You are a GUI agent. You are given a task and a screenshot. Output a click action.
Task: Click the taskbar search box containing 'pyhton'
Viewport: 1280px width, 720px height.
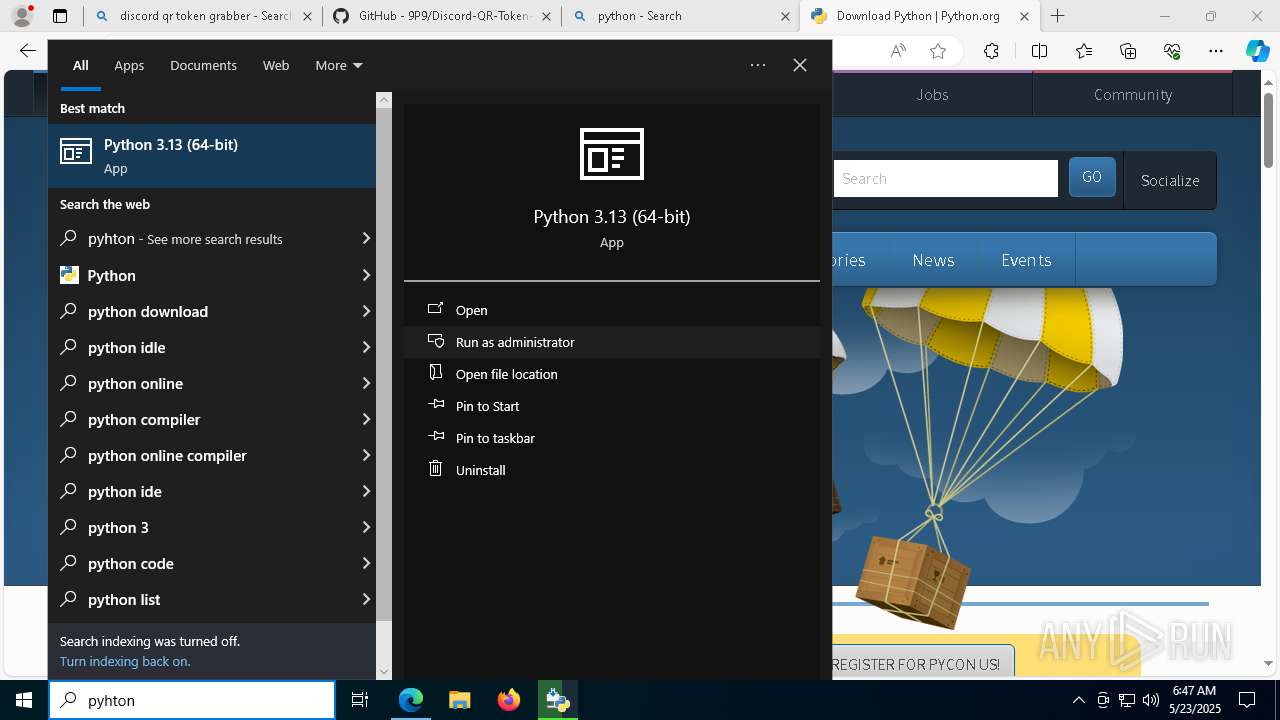(x=192, y=700)
